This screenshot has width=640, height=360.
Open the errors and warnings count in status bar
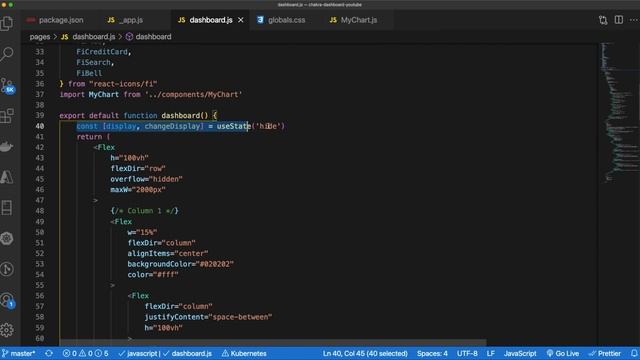pyautogui.click(x=85, y=353)
